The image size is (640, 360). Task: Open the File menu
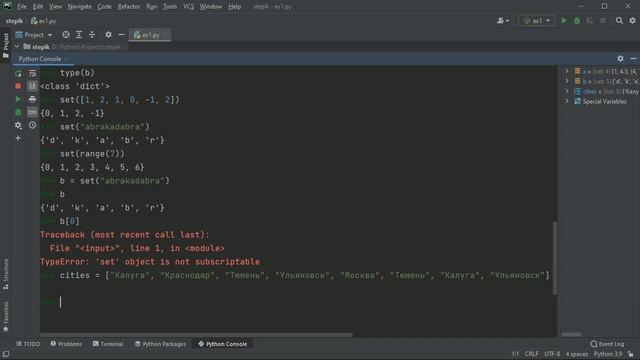click(22, 7)
